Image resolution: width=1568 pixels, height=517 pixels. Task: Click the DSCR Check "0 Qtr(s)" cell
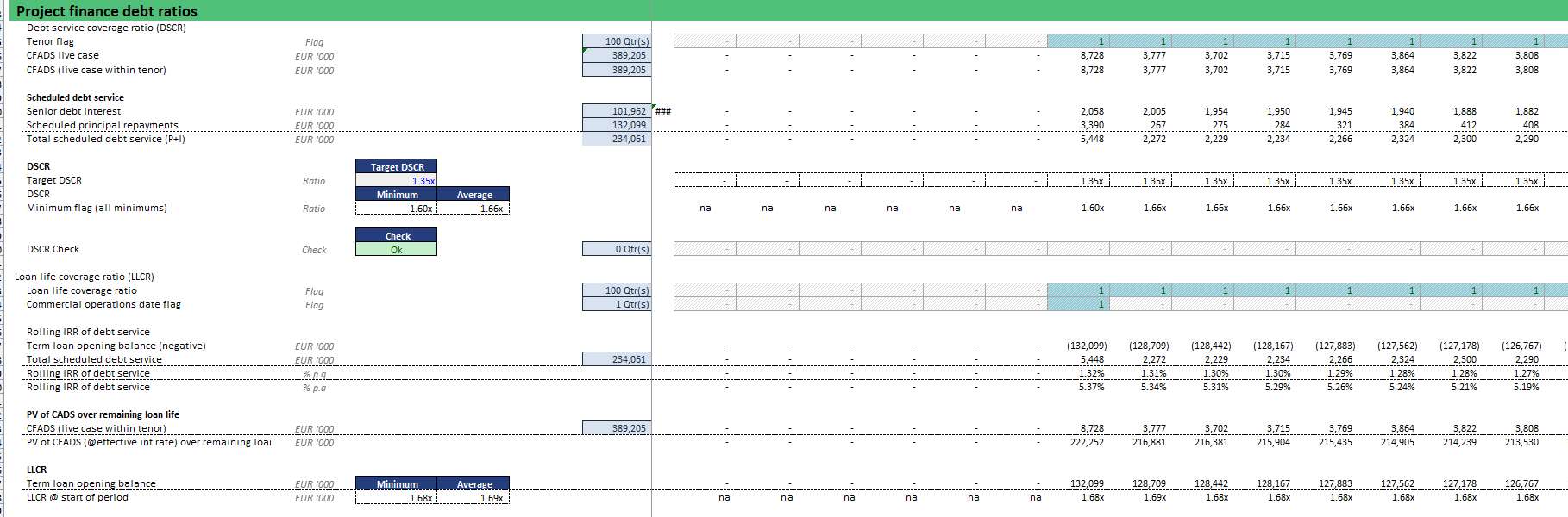click(x=617, y=249)
